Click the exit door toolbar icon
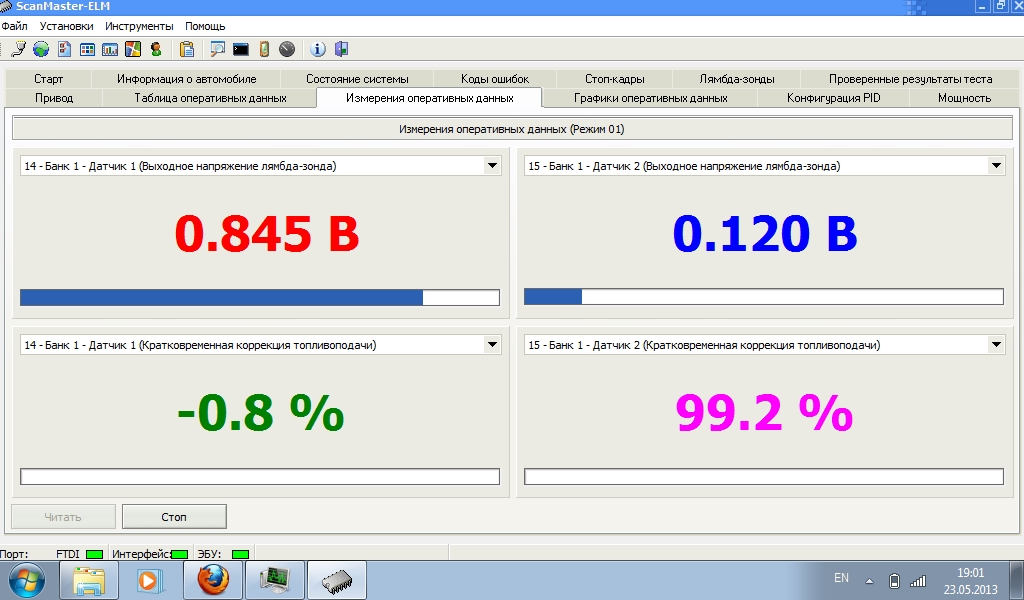The width and height of the screenshot is (1024, 600). (341, 48)
